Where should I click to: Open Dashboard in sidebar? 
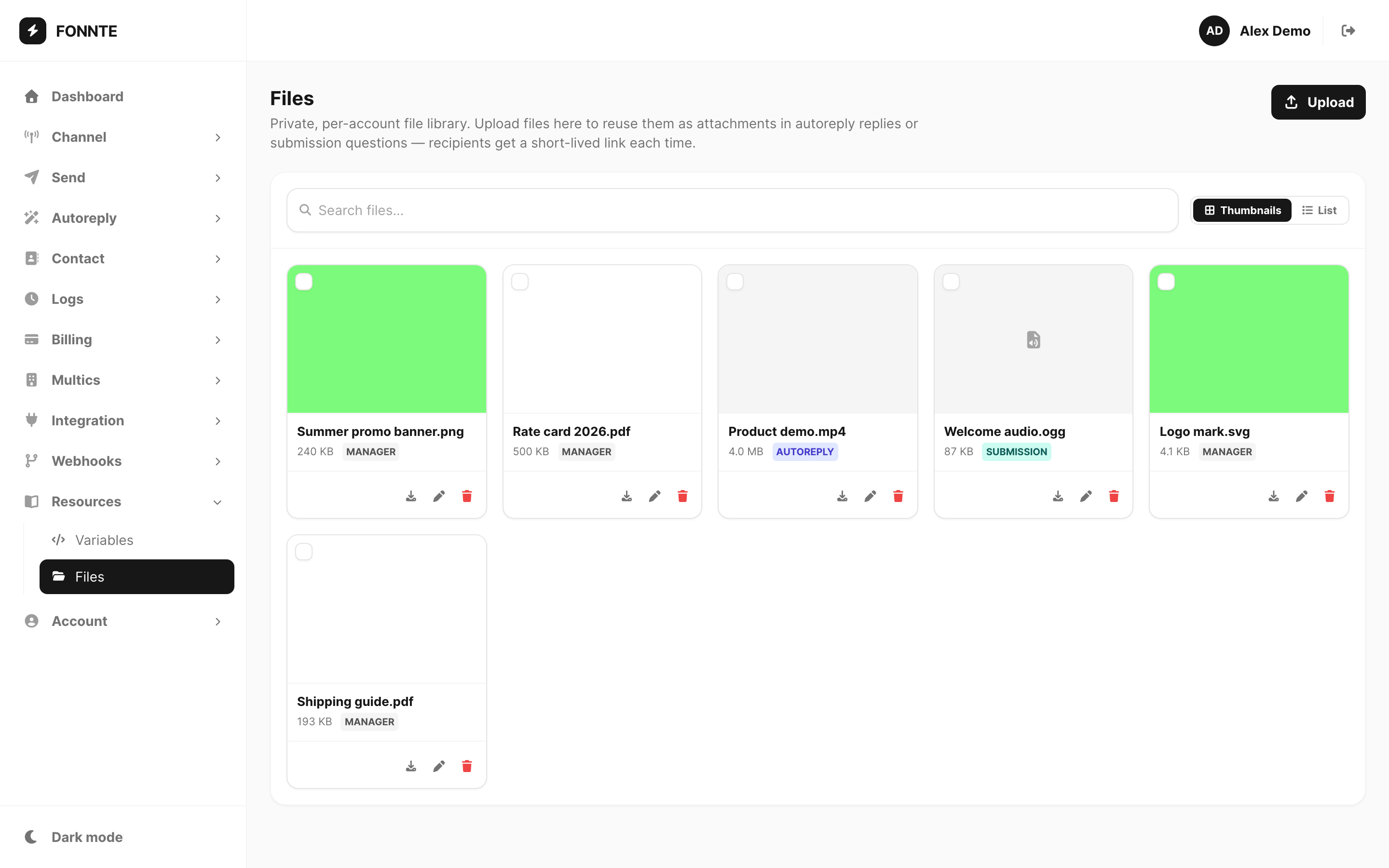[x=123, y=96]
